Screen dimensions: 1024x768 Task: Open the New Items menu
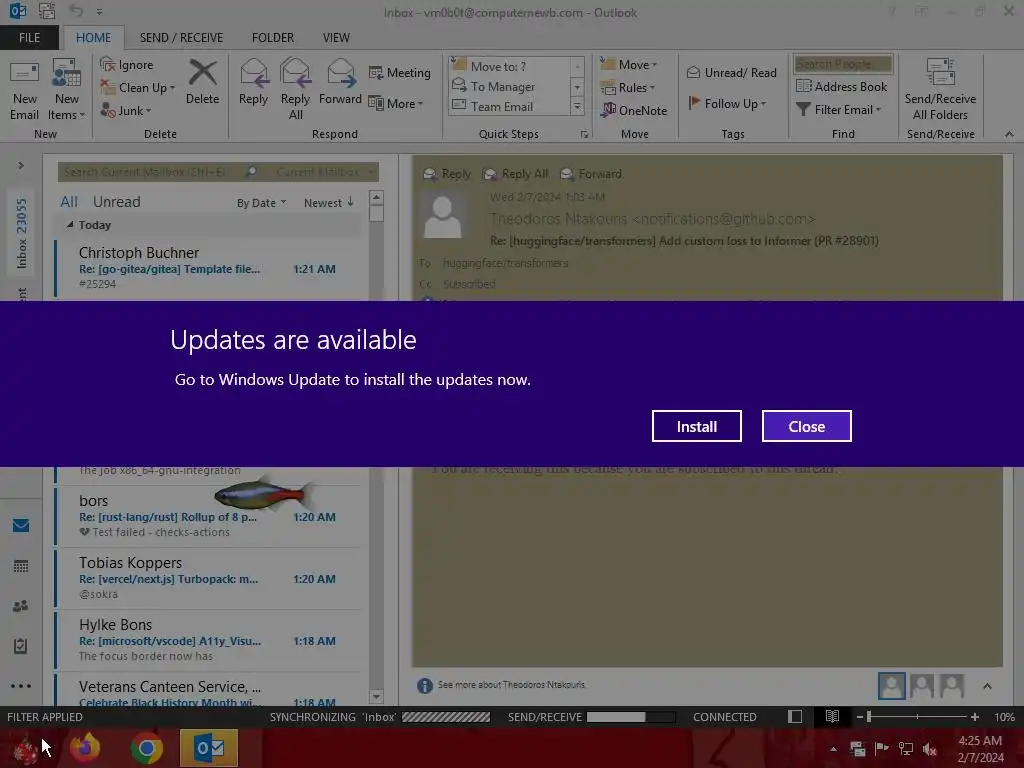click(67, 91)
